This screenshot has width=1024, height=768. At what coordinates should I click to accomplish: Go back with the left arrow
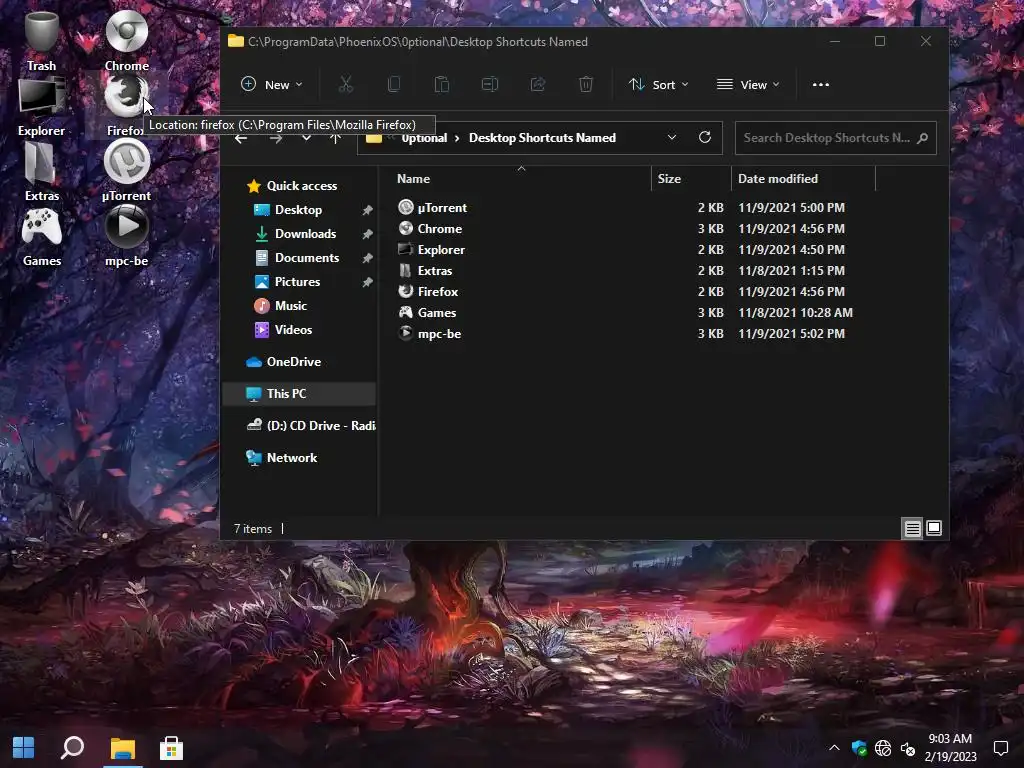[x=241, y=138]
